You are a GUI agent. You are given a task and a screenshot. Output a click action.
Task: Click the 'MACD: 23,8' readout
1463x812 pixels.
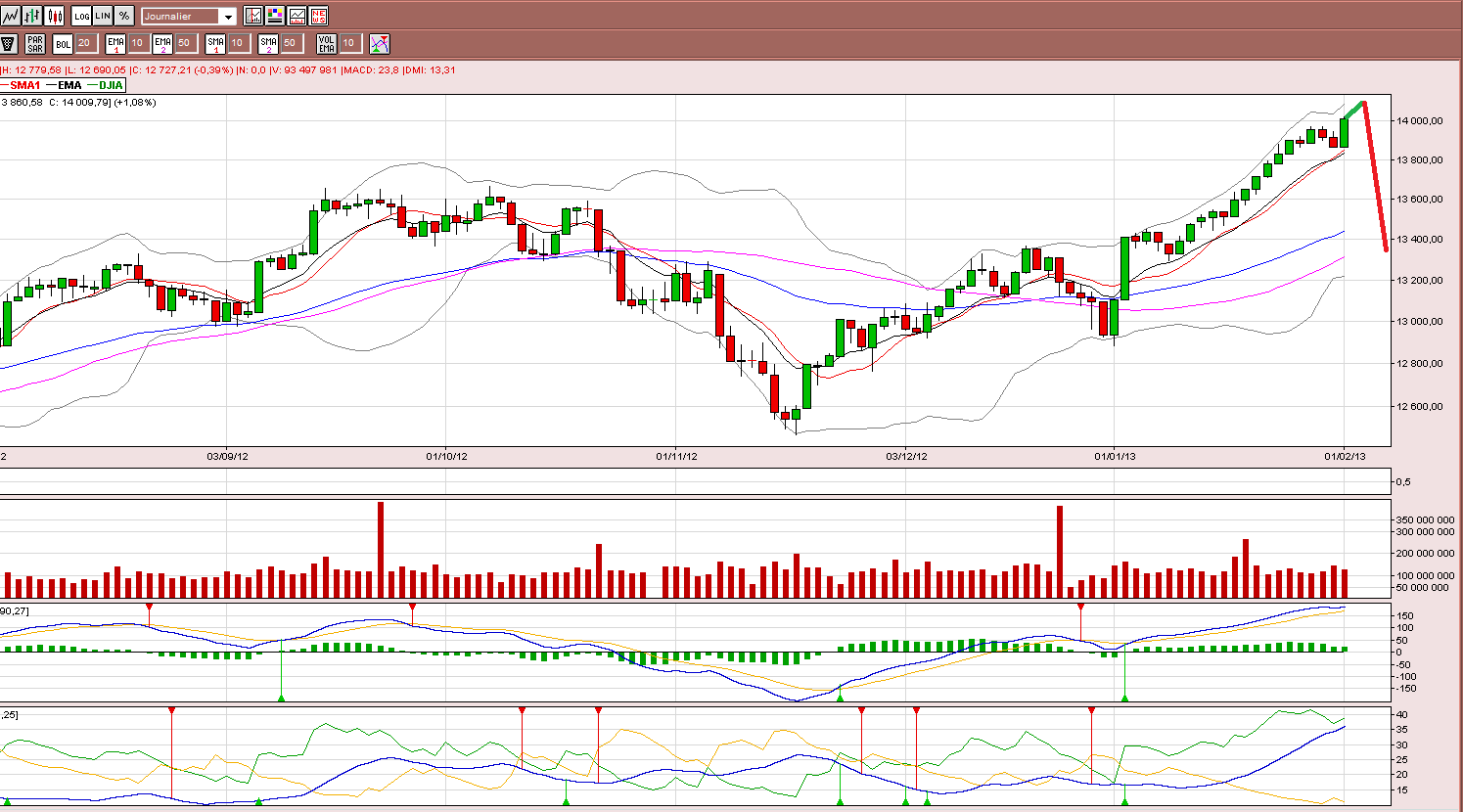[369, 69]
